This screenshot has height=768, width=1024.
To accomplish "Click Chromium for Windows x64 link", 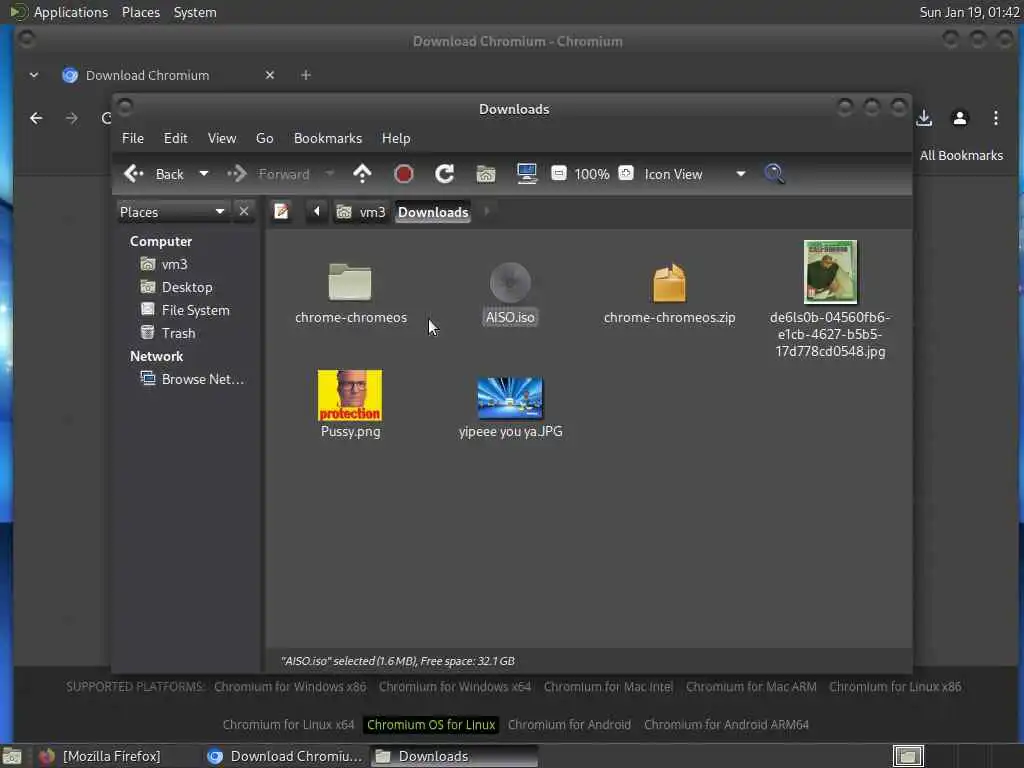I will pyautogui.click(x=455, y=687).
